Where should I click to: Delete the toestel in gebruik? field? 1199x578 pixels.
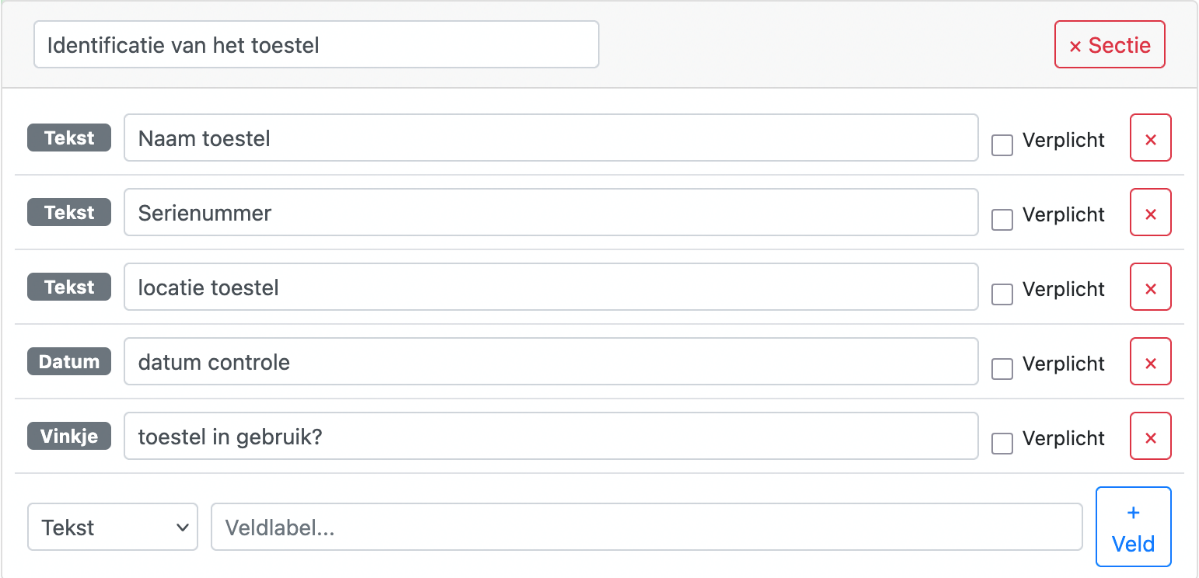click(1150, 436)
